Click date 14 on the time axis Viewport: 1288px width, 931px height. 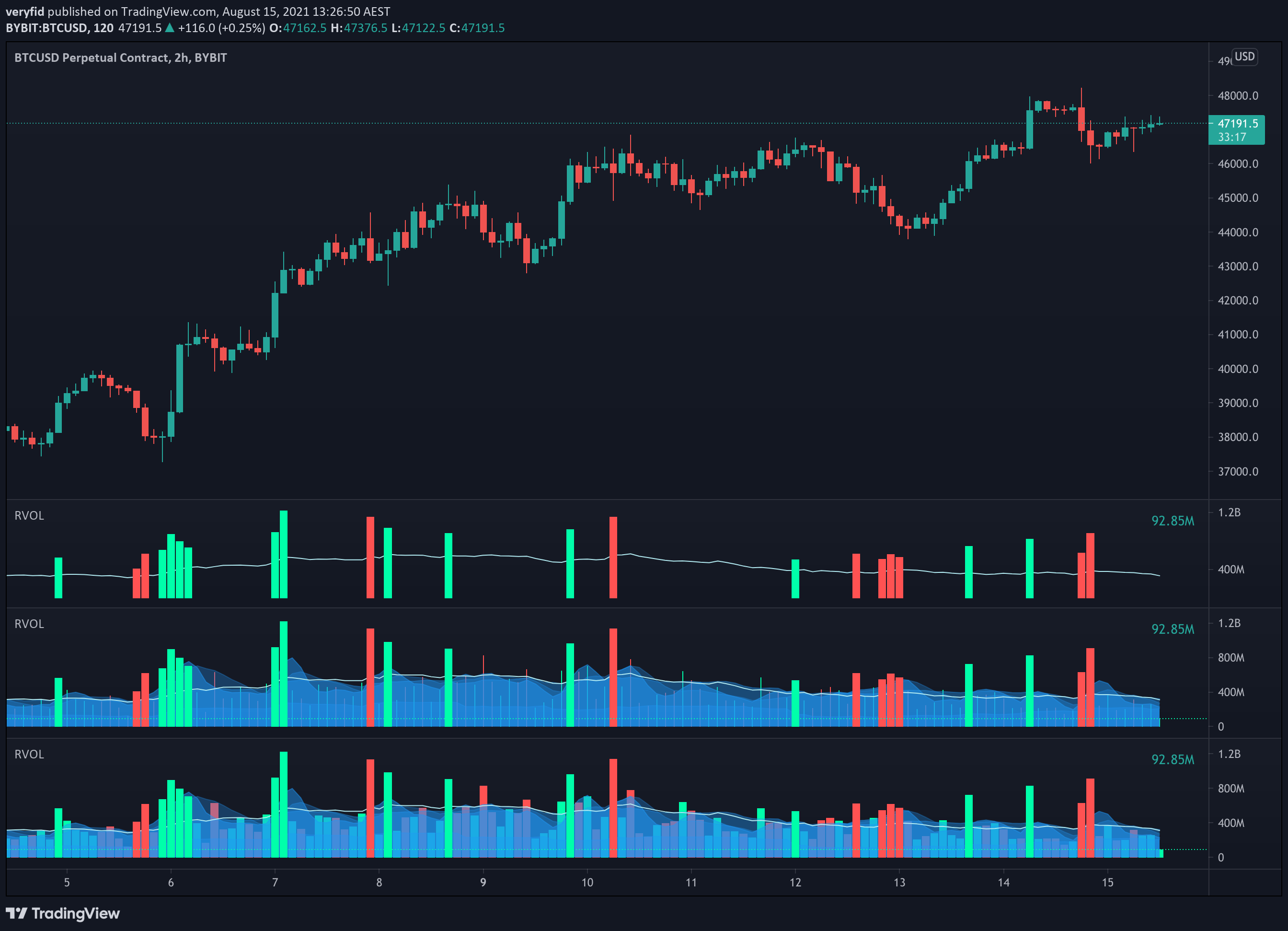[x=1003, y=882]
